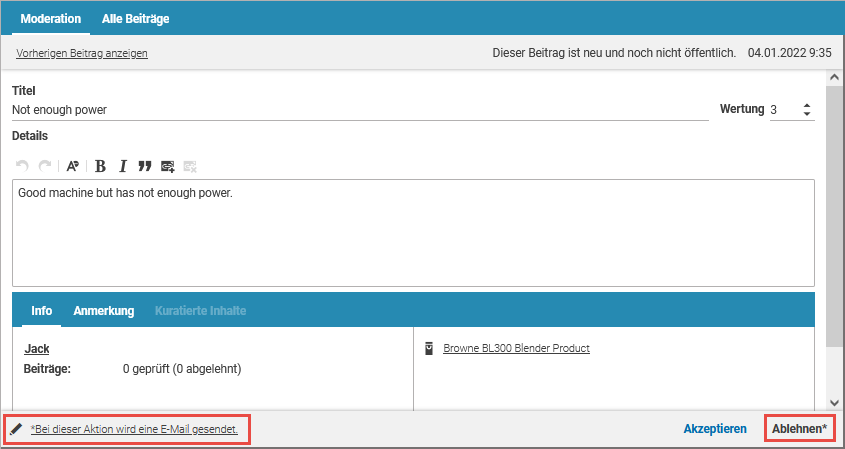
Task: Click the remove link icon
Action: tap(191, 166)
